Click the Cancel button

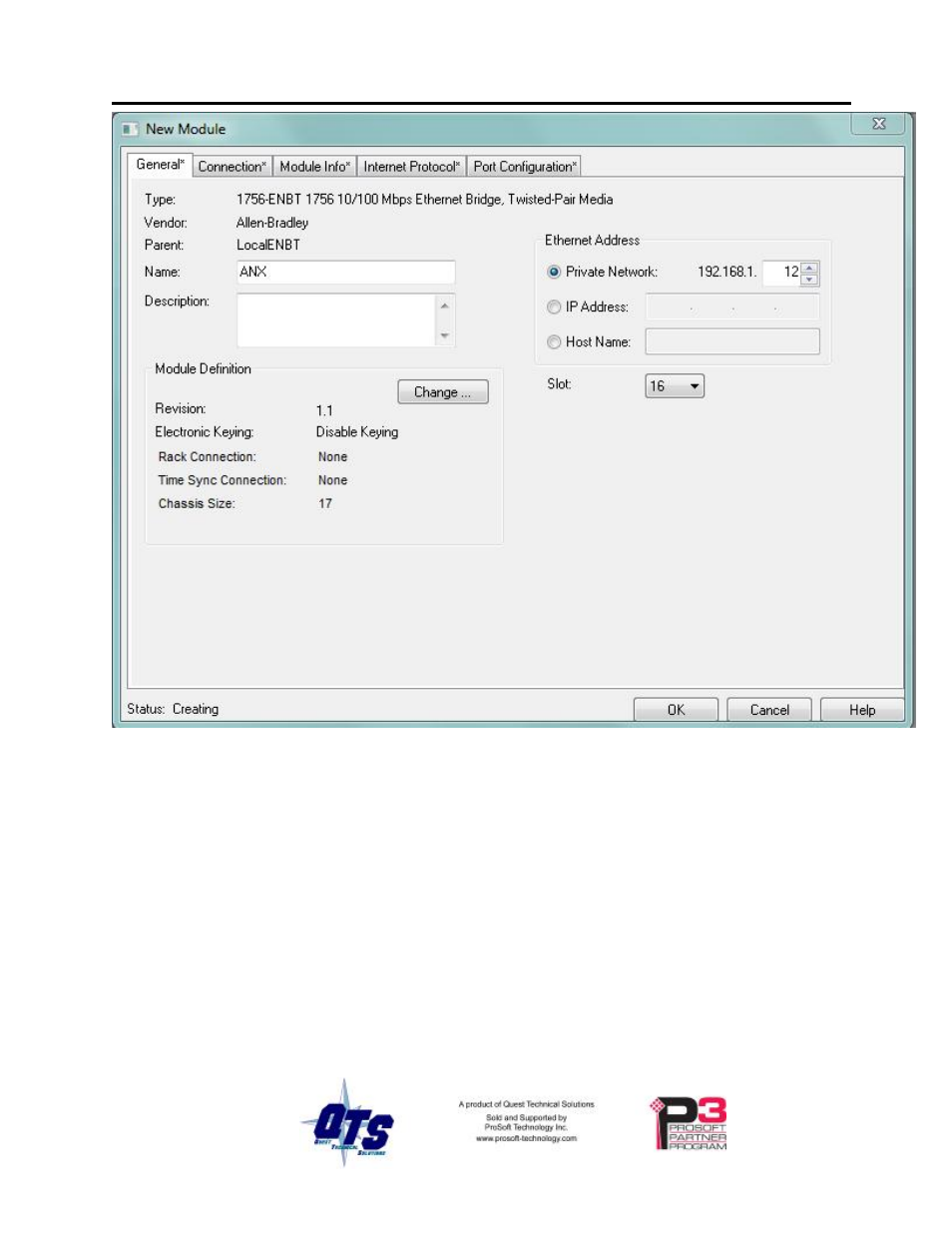pyautogui.click(x=769, y=710)
